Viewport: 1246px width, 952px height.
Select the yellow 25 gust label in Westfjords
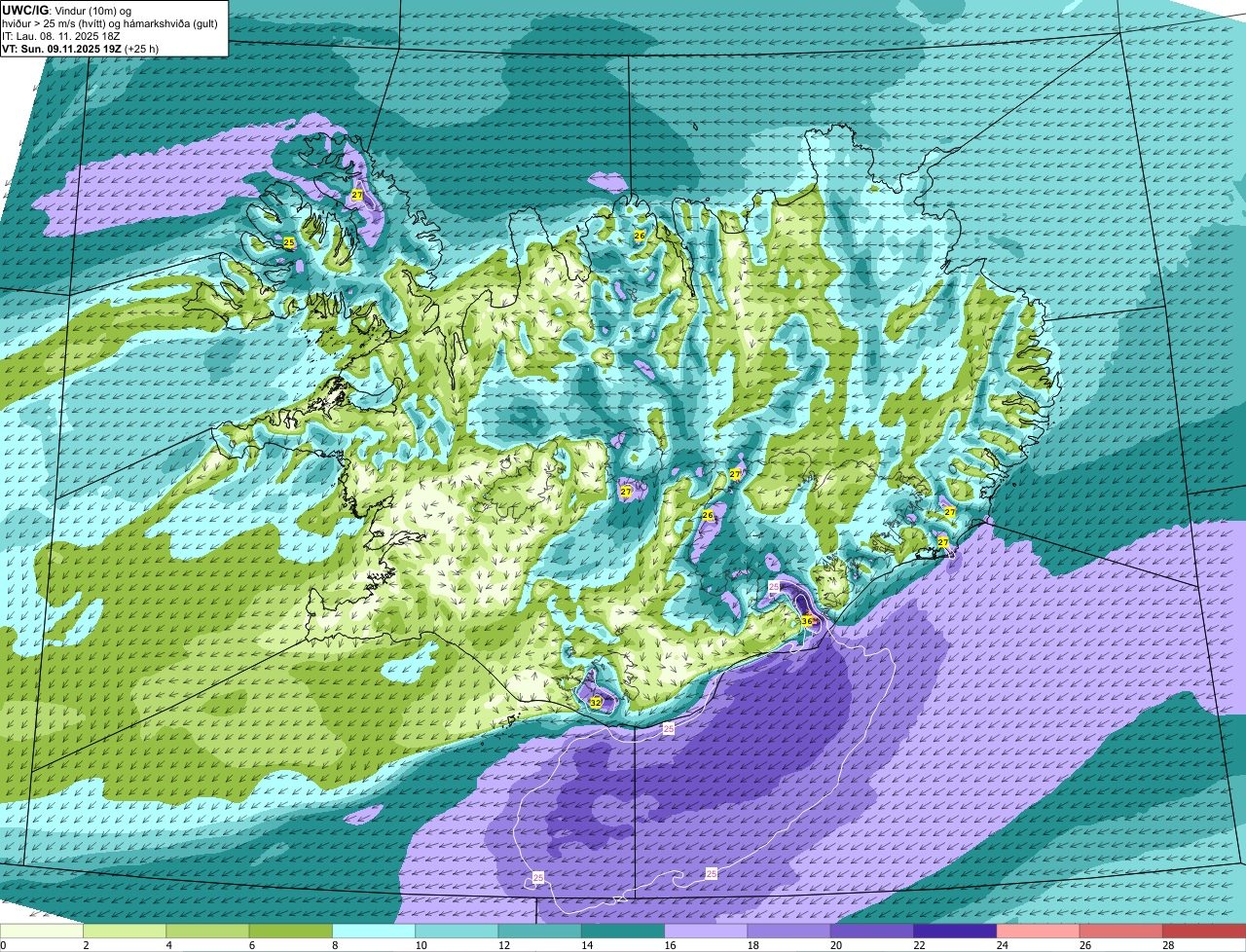288,242
